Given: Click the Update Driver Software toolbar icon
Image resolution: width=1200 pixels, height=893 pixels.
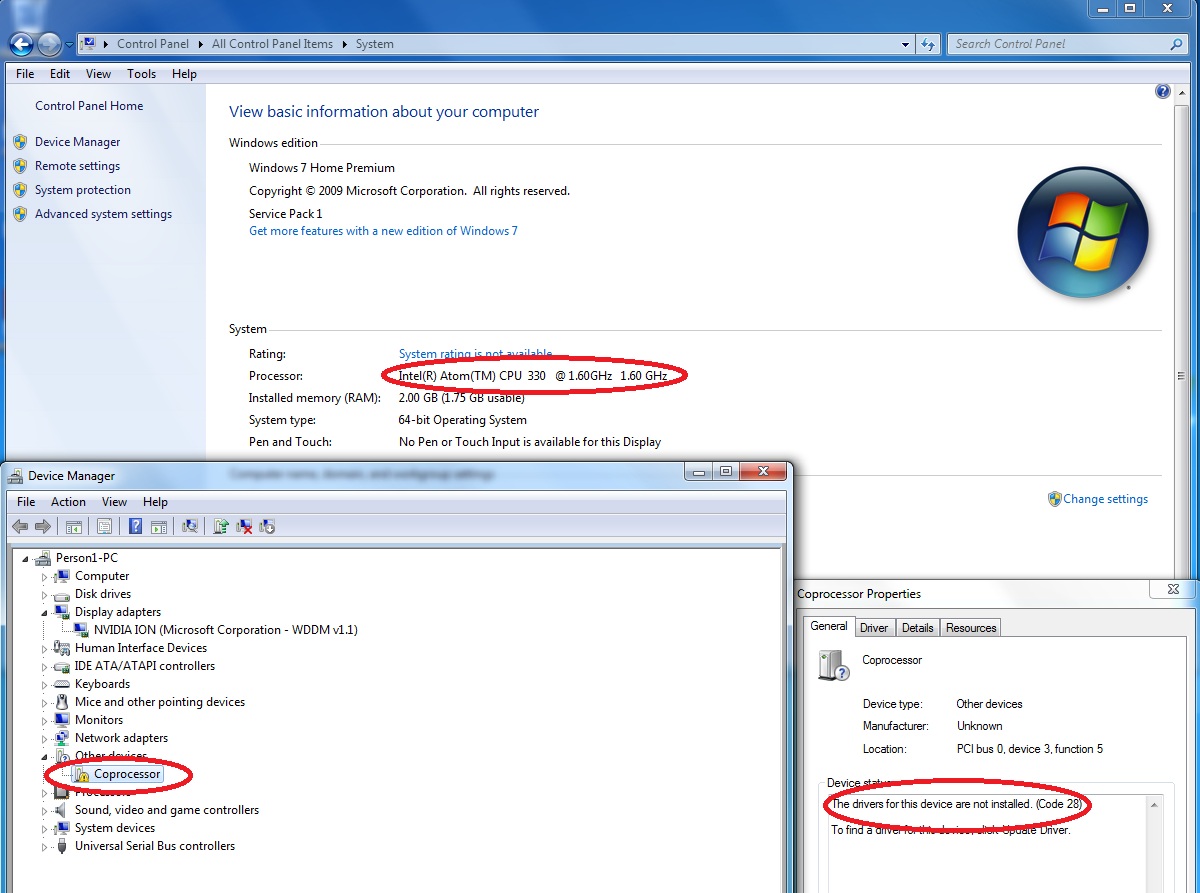Looking at the screenshot, I should click(221, 526).
